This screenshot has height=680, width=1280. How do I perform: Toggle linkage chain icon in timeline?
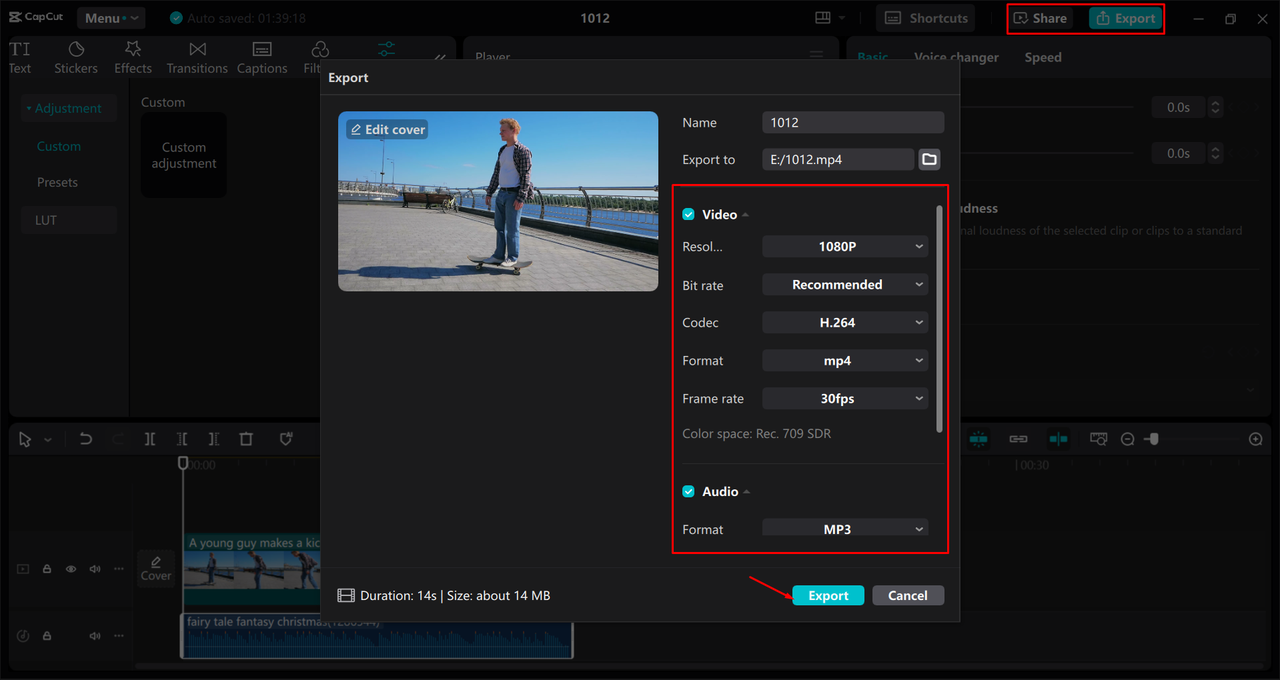[1018, 439]
